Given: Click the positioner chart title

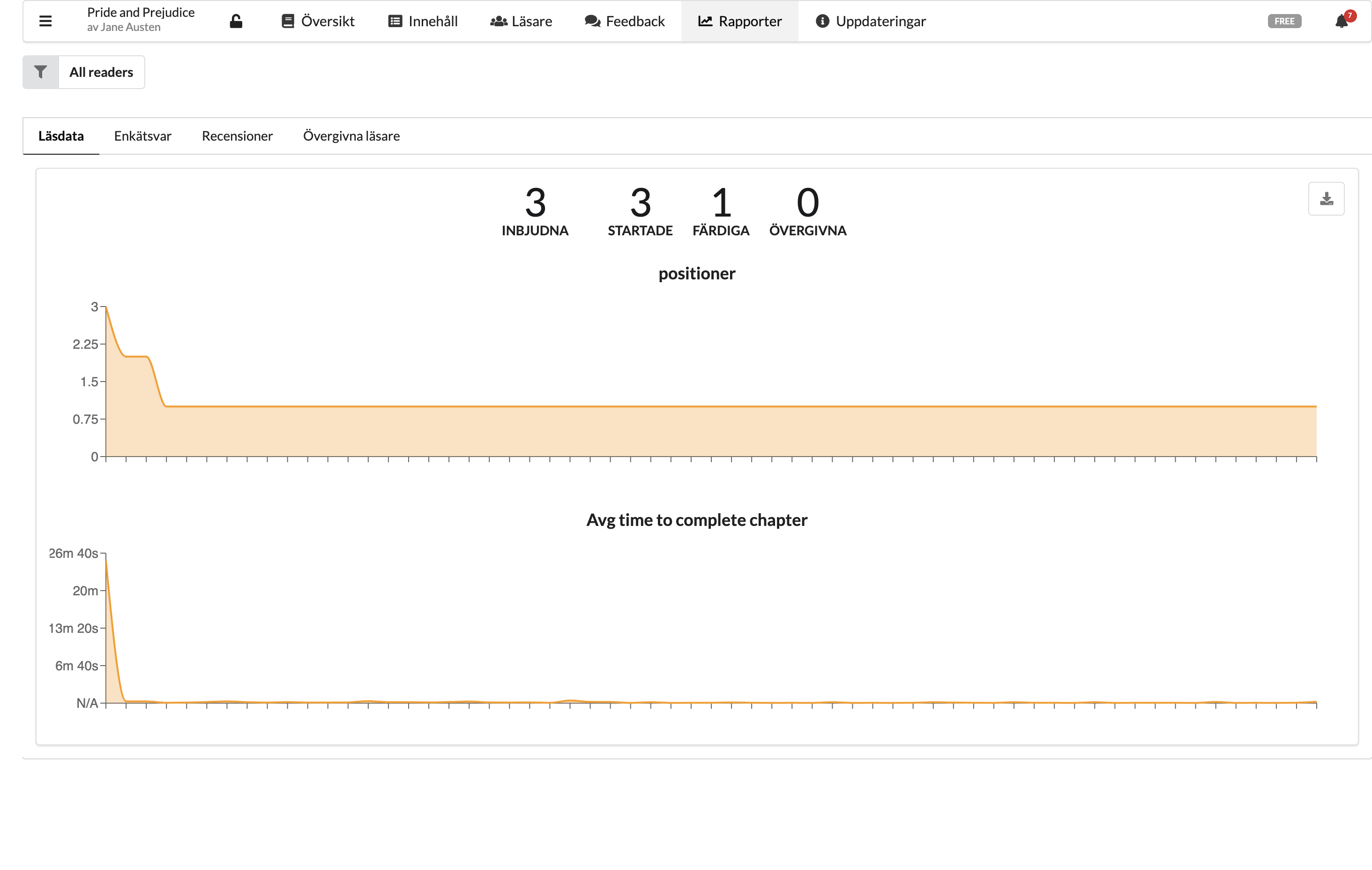Looking at the screenshot, I should (x=697, y=274).
